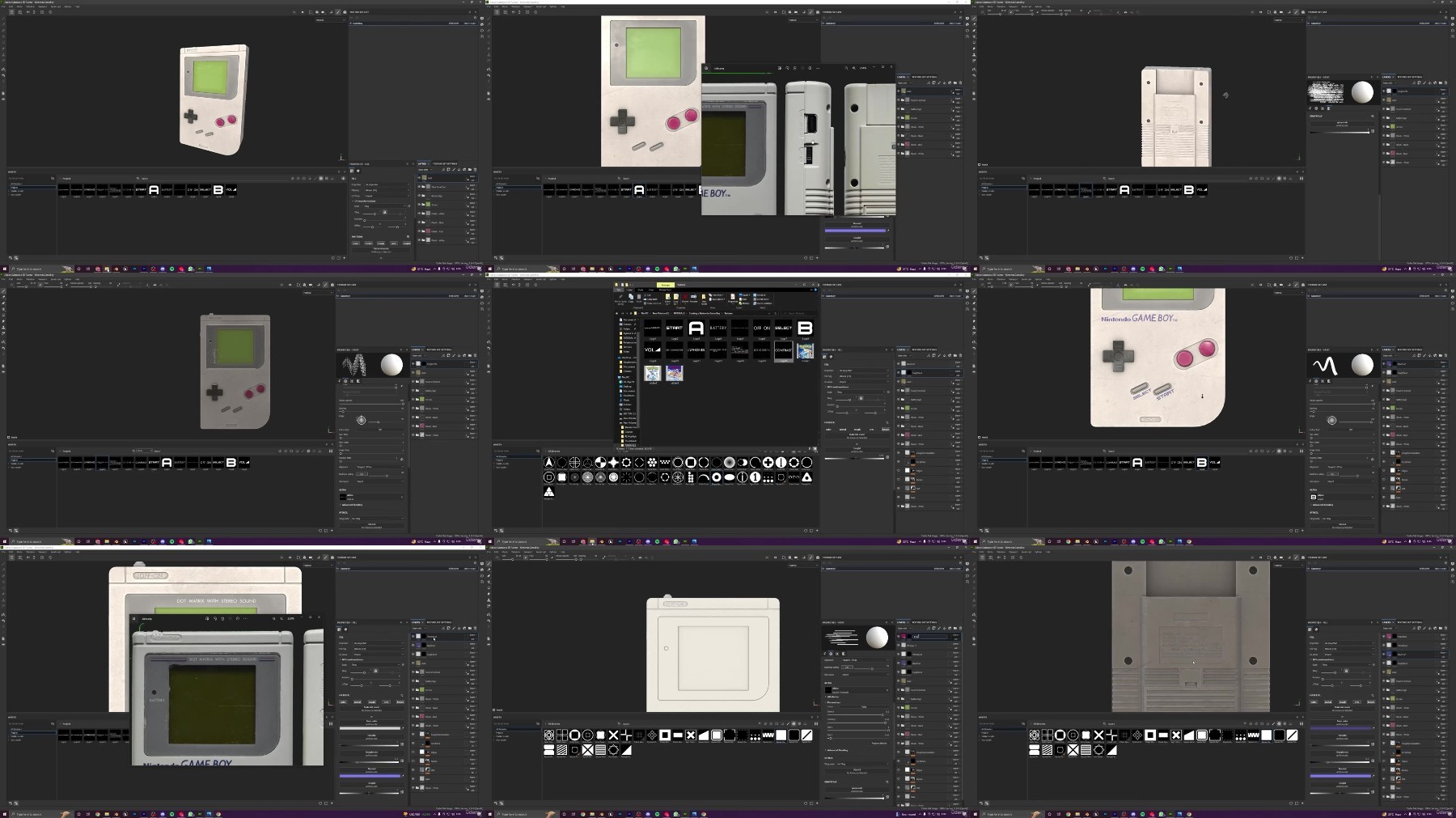Add paint layer brush icon, tilted-view frame
The image size is (1456, 818).
pos(454,170)
